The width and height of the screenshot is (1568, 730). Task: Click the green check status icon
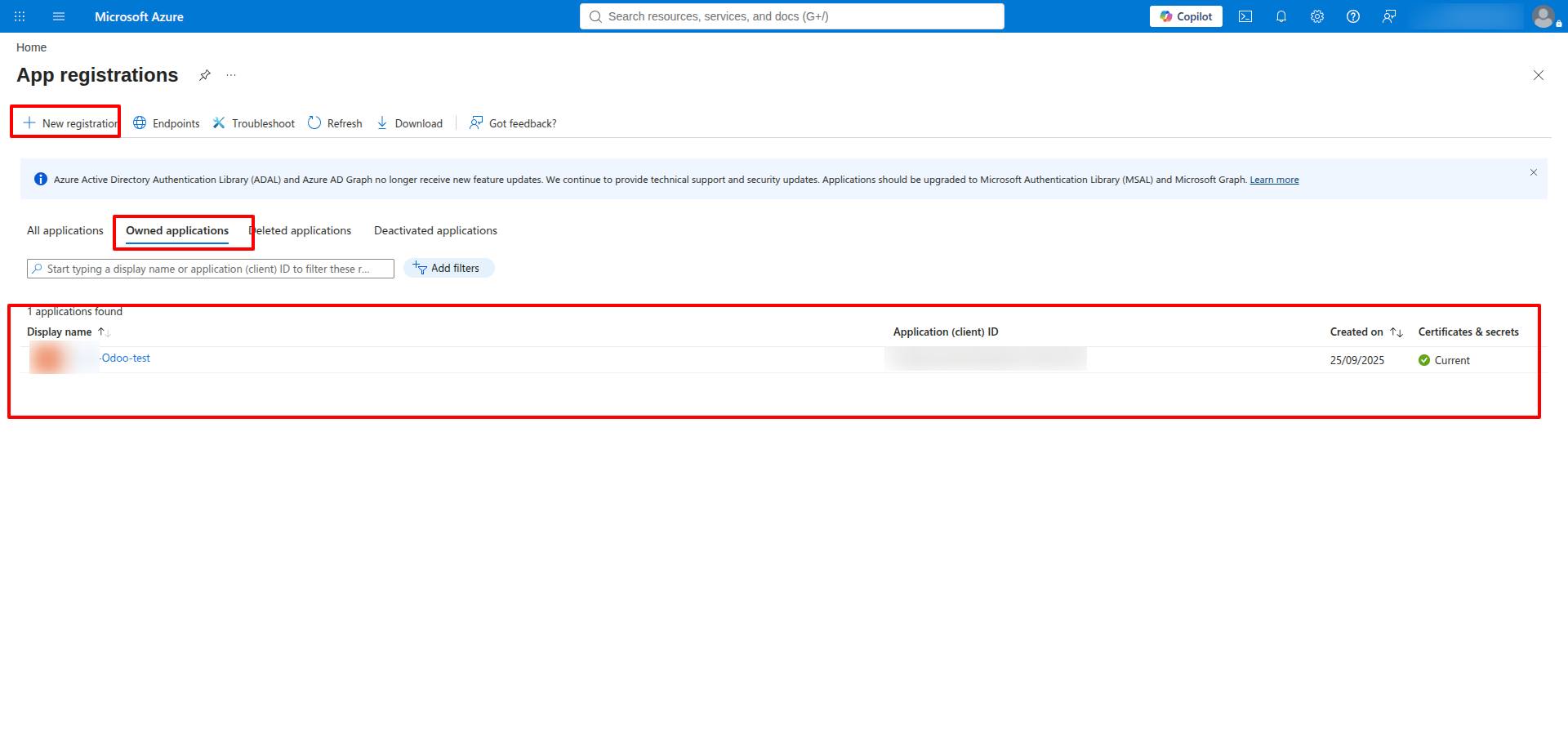(x=1424, y=360)
